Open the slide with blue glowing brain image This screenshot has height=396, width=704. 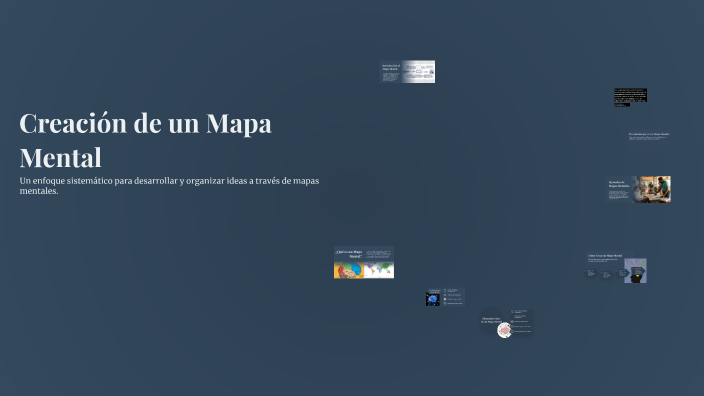(x=445, y=297)
